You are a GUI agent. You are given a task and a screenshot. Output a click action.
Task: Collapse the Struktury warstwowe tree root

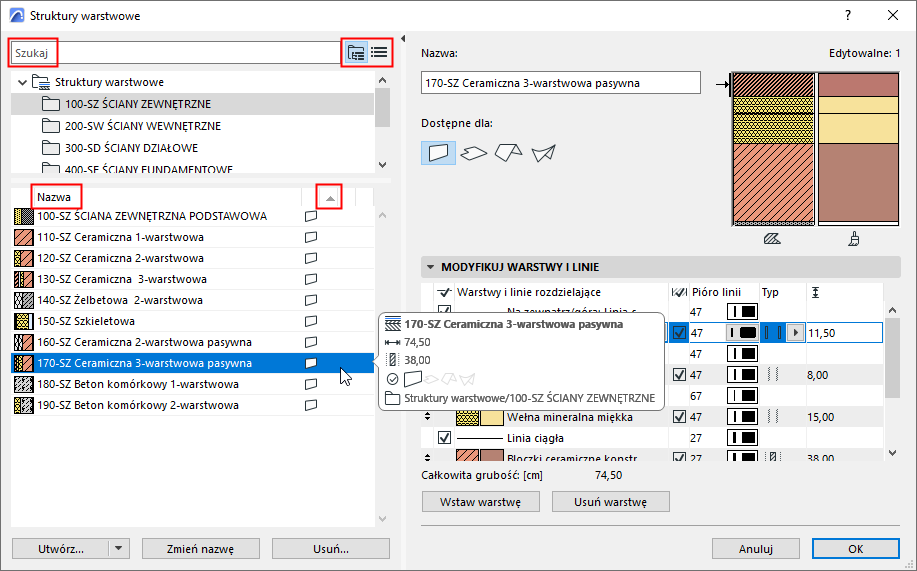tap(22, 82)
